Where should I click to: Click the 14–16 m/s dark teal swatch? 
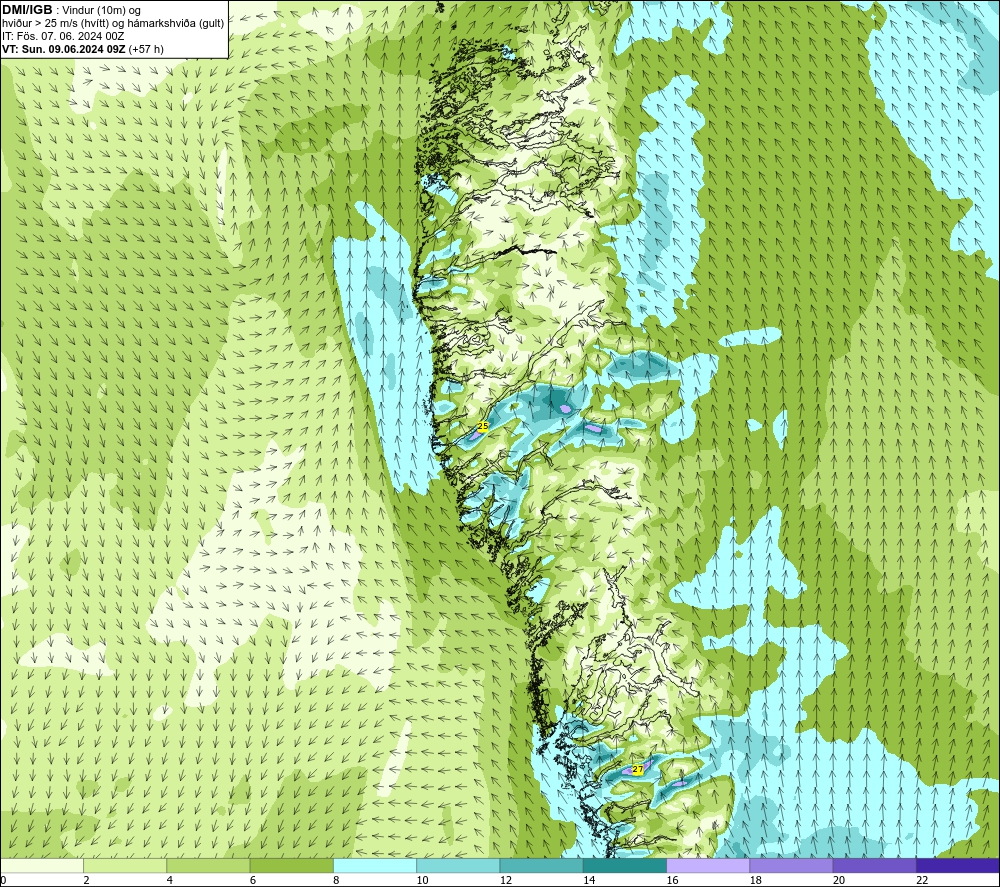625,865
